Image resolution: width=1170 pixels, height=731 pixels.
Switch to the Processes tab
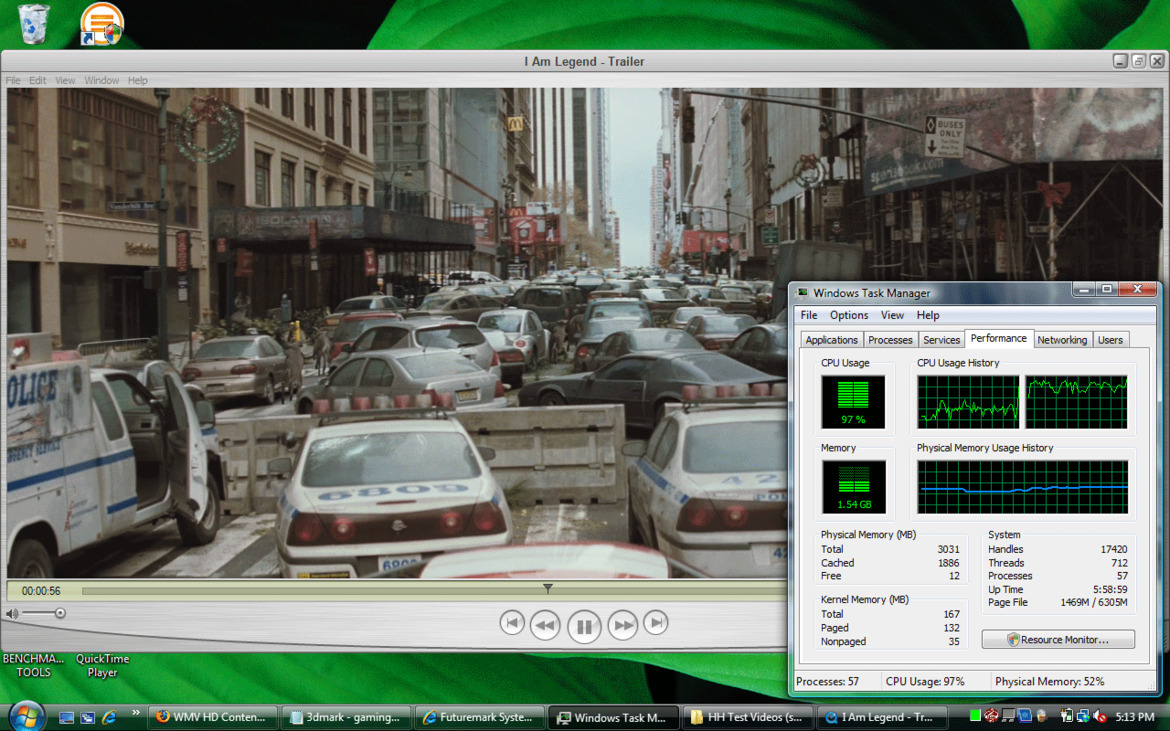click(x=890, y=340)
